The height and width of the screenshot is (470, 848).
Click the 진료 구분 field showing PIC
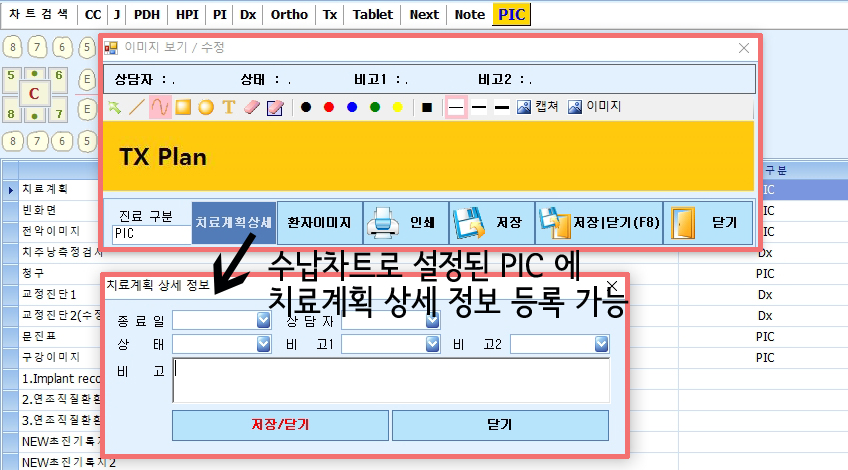coord(151,234)
